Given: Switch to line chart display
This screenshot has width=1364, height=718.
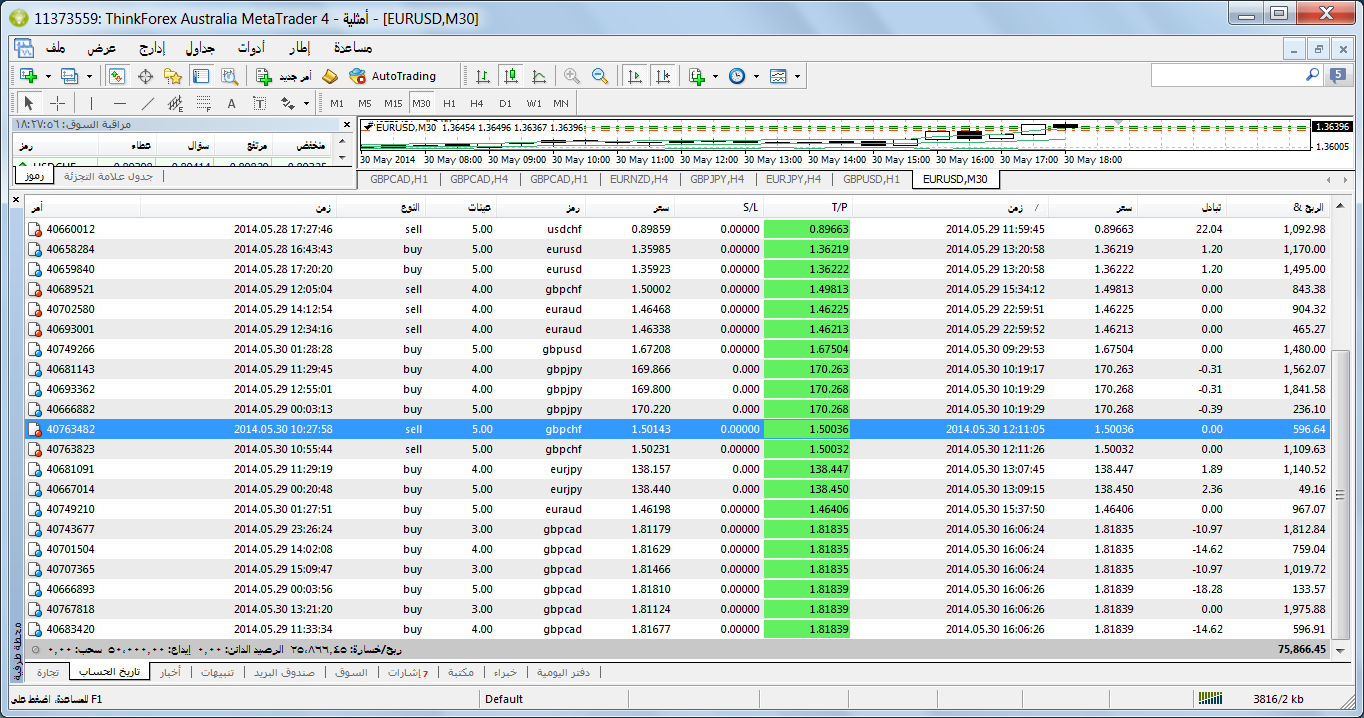Looking at the screenshot, I should [x=539, y=76].
